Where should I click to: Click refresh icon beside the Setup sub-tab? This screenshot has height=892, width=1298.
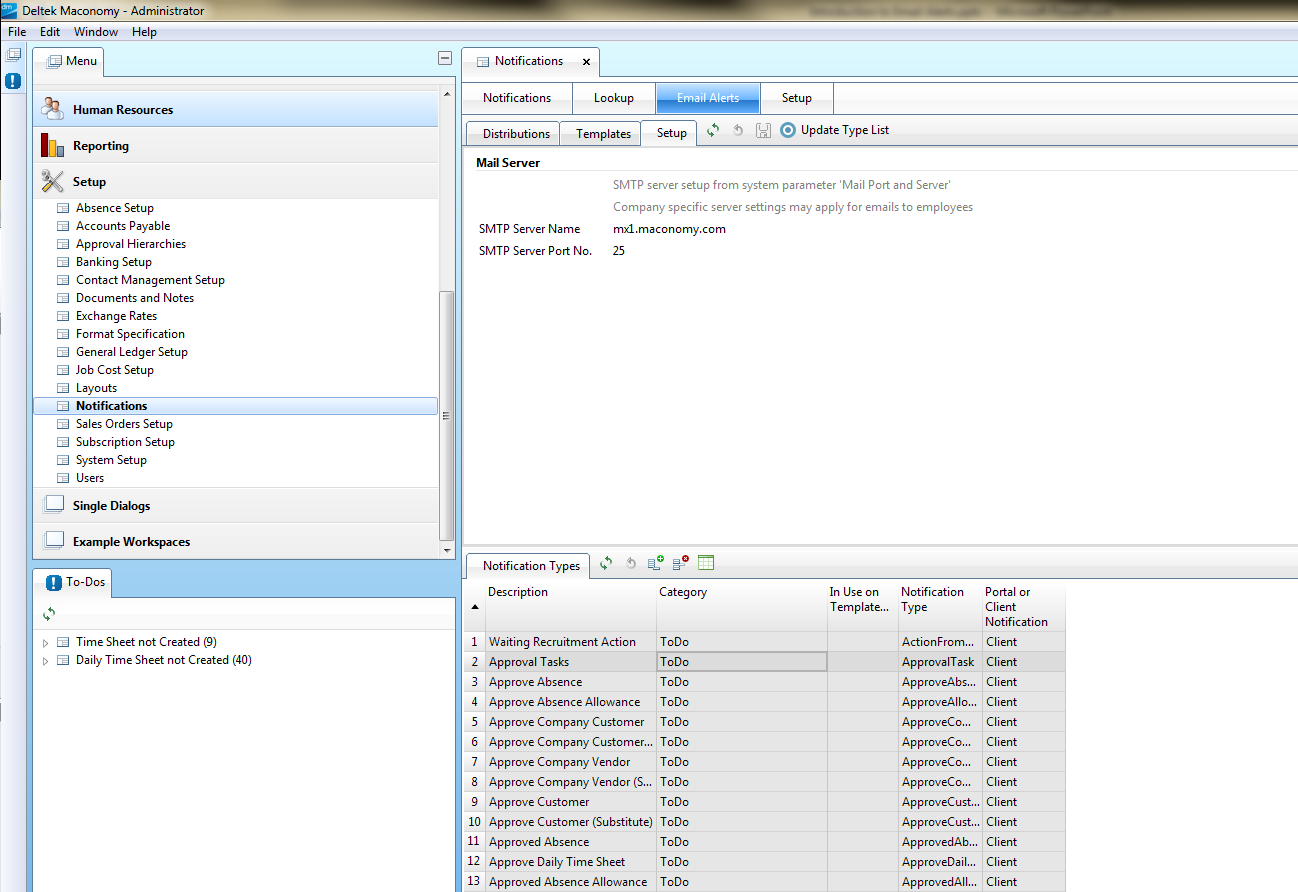tap(713, 130)
